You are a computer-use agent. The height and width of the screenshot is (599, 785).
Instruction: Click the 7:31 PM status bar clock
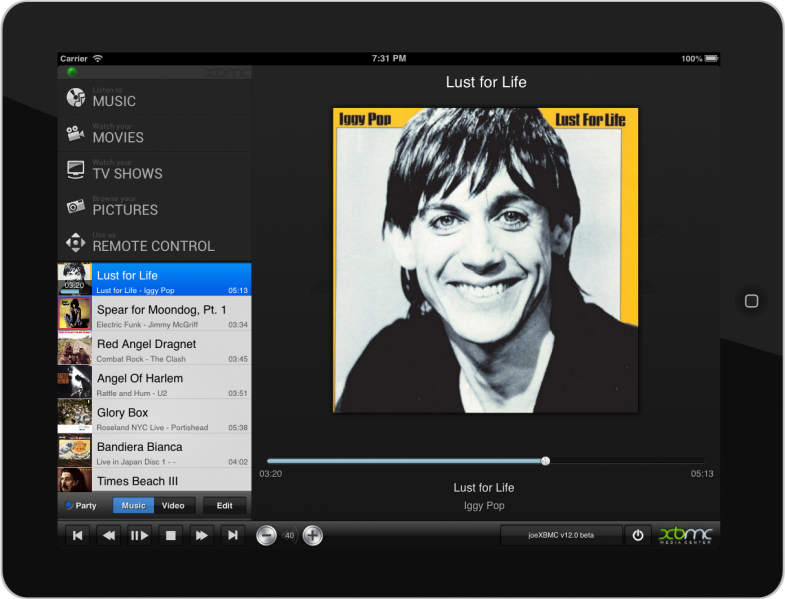[x=389, y=59]
